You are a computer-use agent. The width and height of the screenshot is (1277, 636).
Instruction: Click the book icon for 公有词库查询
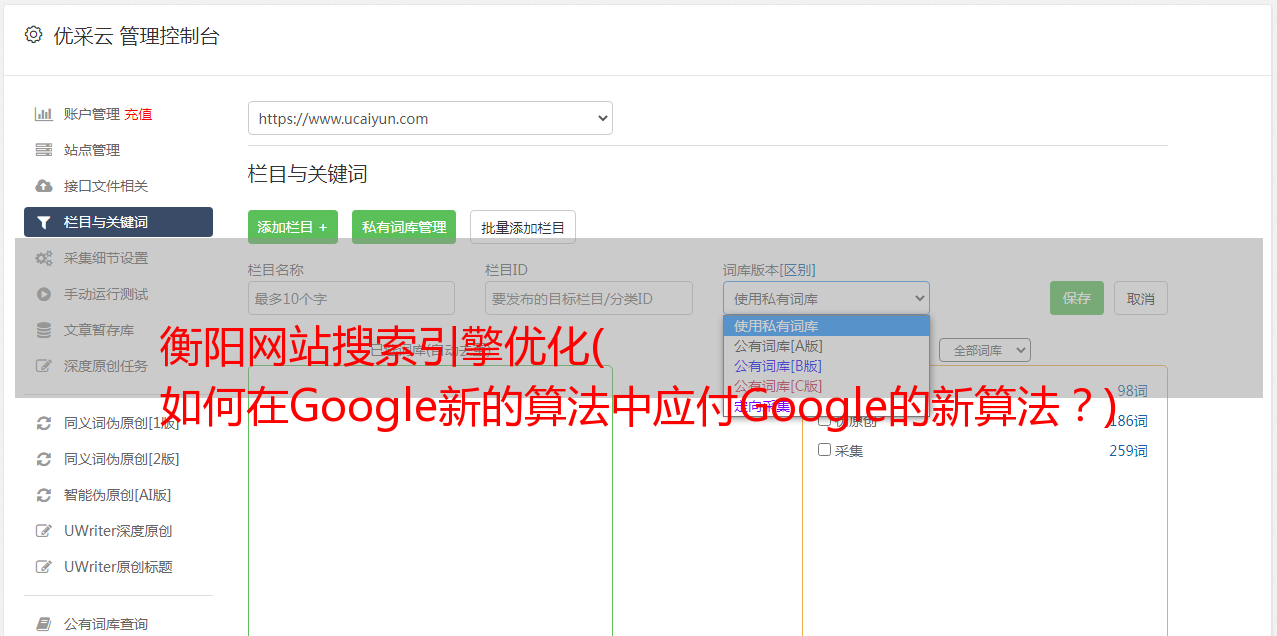[44, 624]
